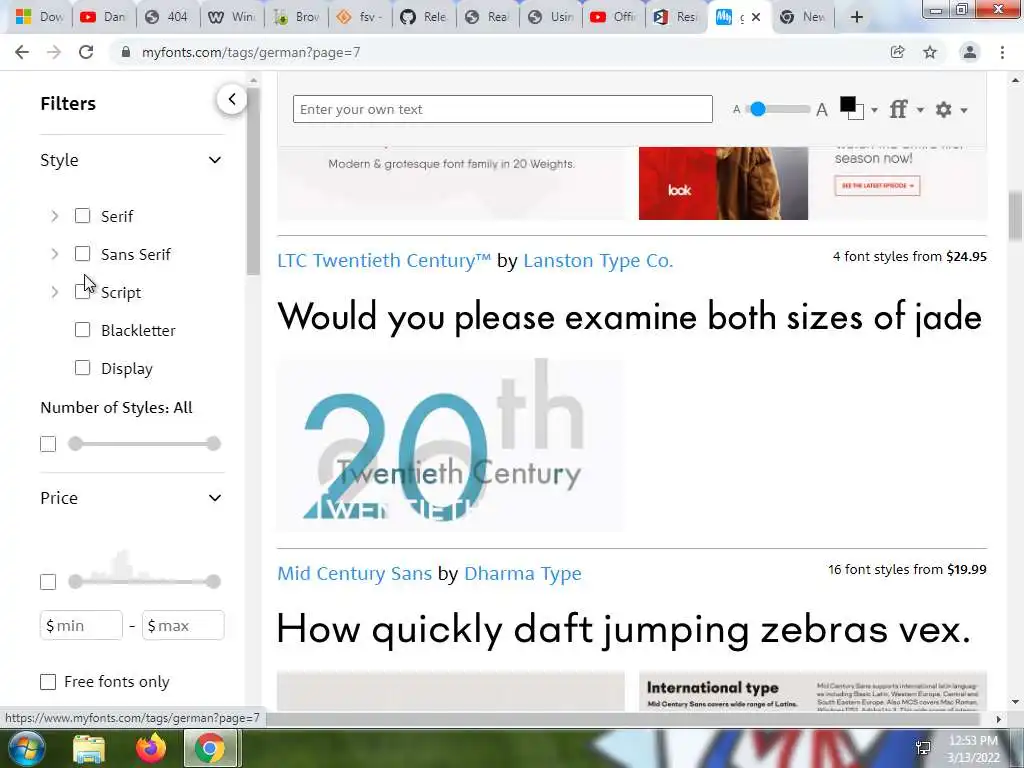This screenshot has height=768, width=1024.
Task: Expand the Script subcategories arrow
Action: tap(55, 292)
